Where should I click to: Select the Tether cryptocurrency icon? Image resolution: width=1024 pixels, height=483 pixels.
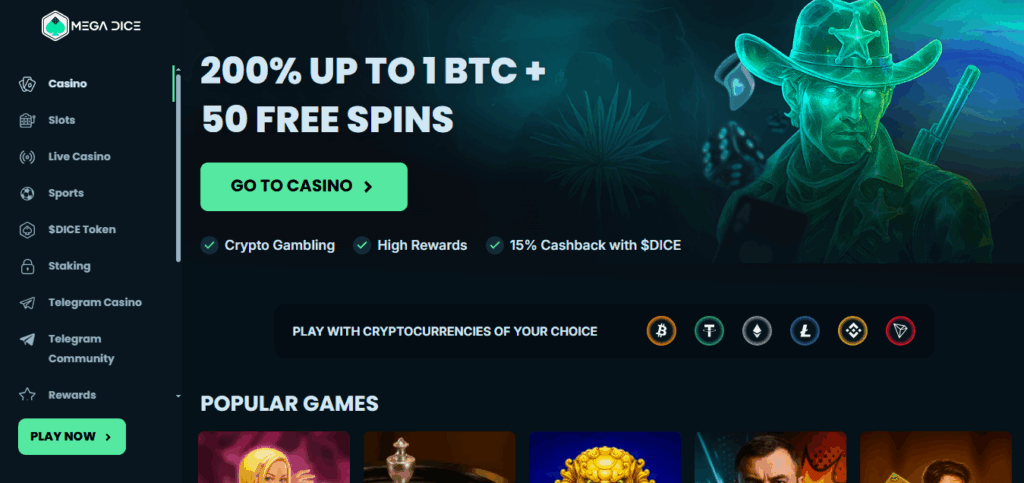click(x=709, y=331)
